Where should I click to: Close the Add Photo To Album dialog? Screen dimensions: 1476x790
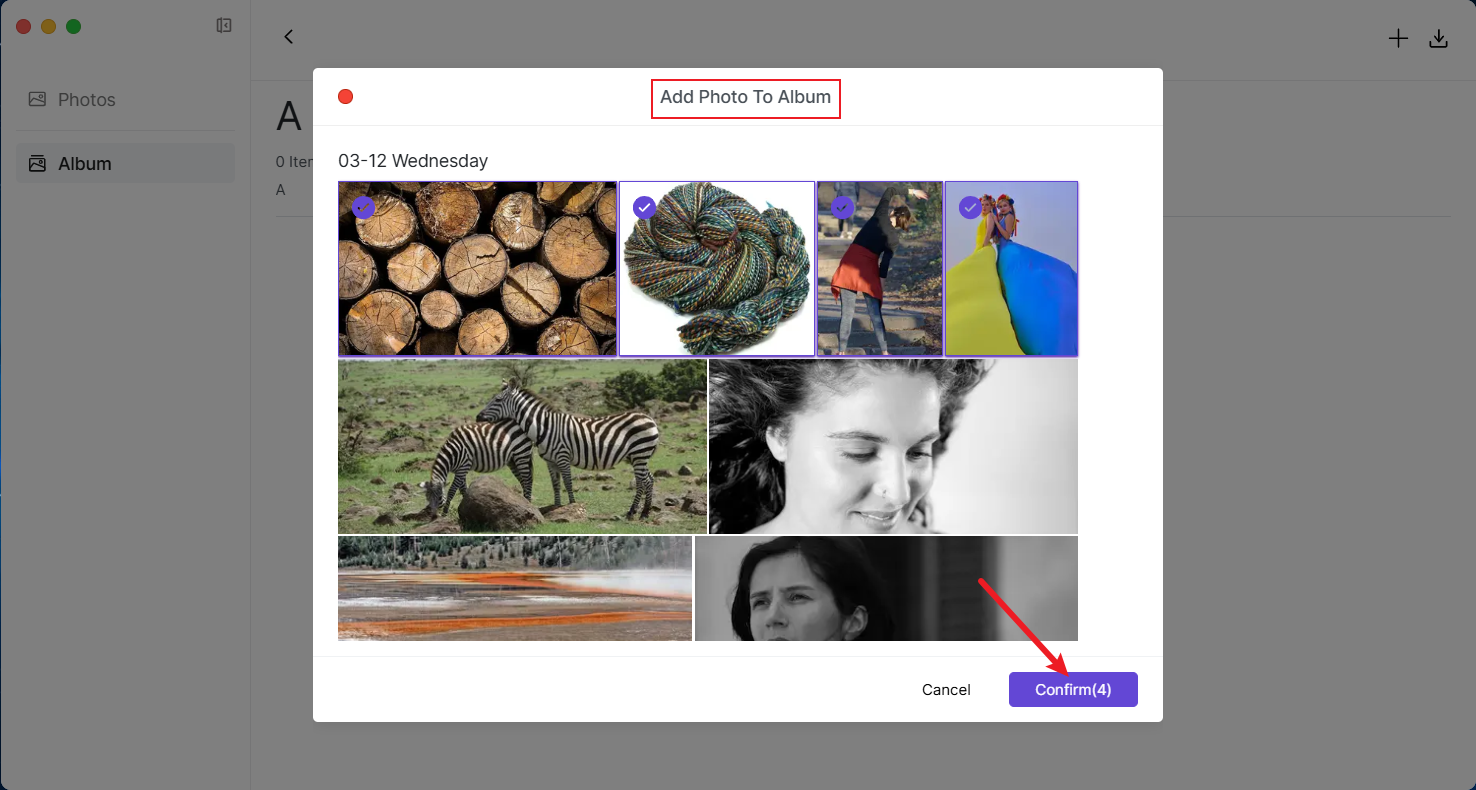[346, 97]
